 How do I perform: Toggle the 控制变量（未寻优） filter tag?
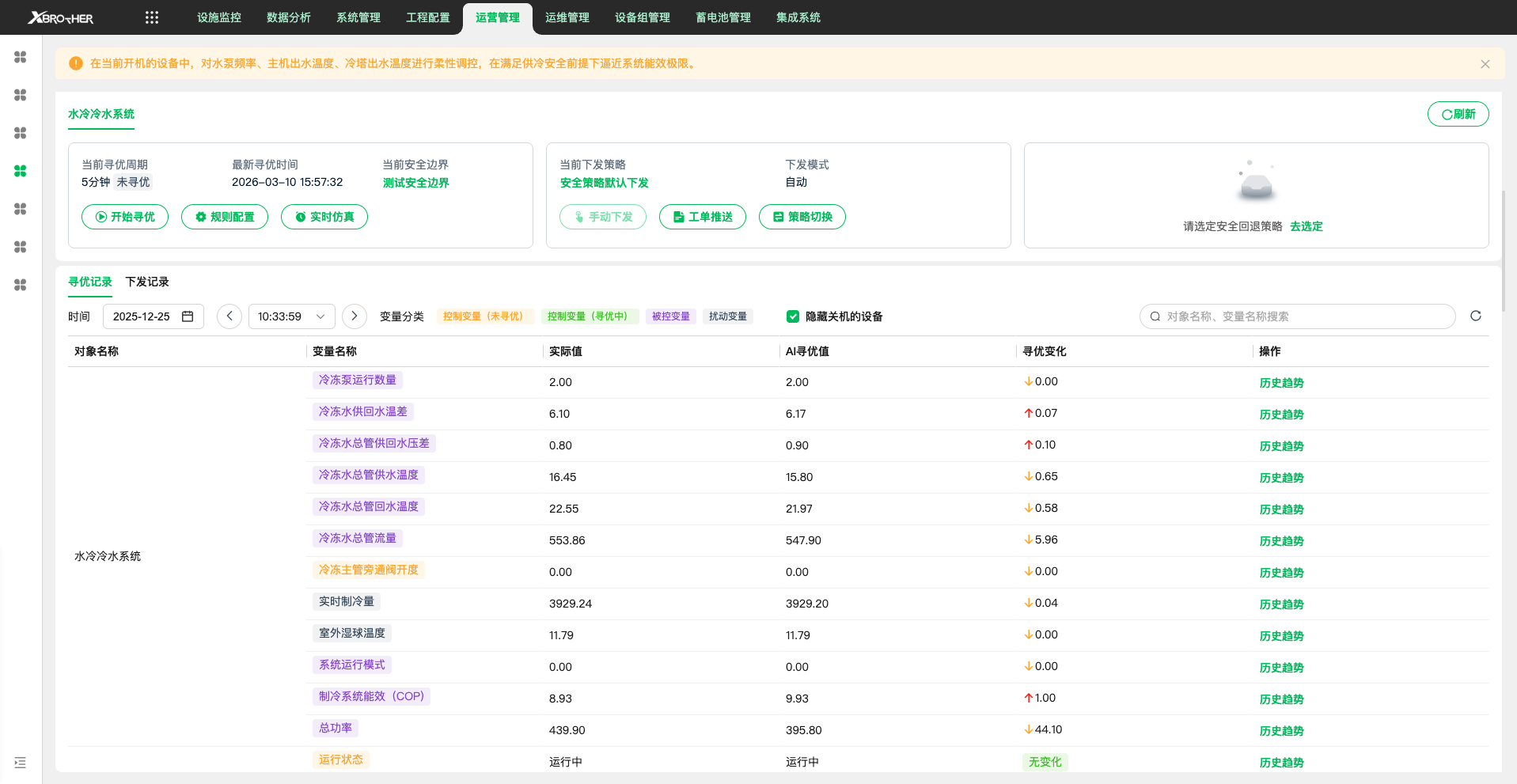pyautogui.click(x=483, y=316)
